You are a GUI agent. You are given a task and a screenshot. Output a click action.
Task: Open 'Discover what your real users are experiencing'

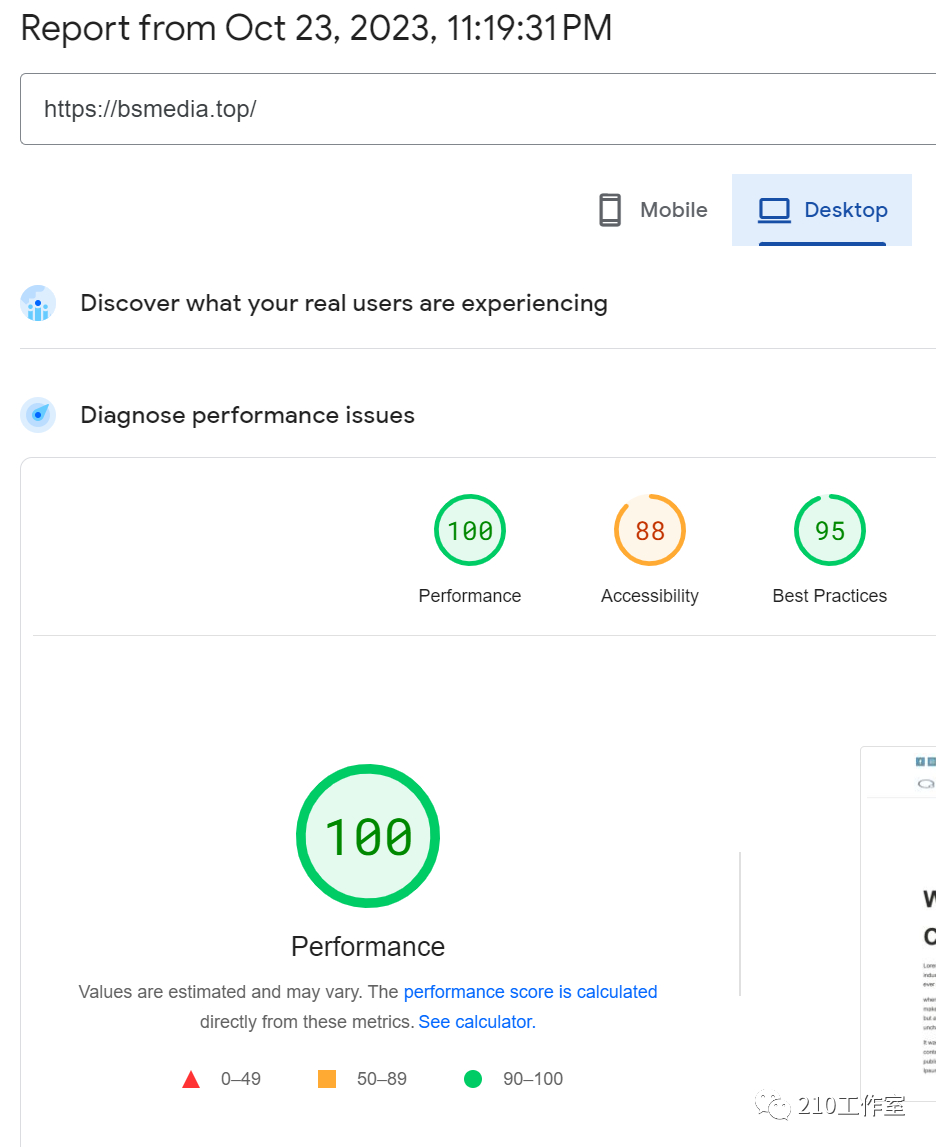coord(344,303)
